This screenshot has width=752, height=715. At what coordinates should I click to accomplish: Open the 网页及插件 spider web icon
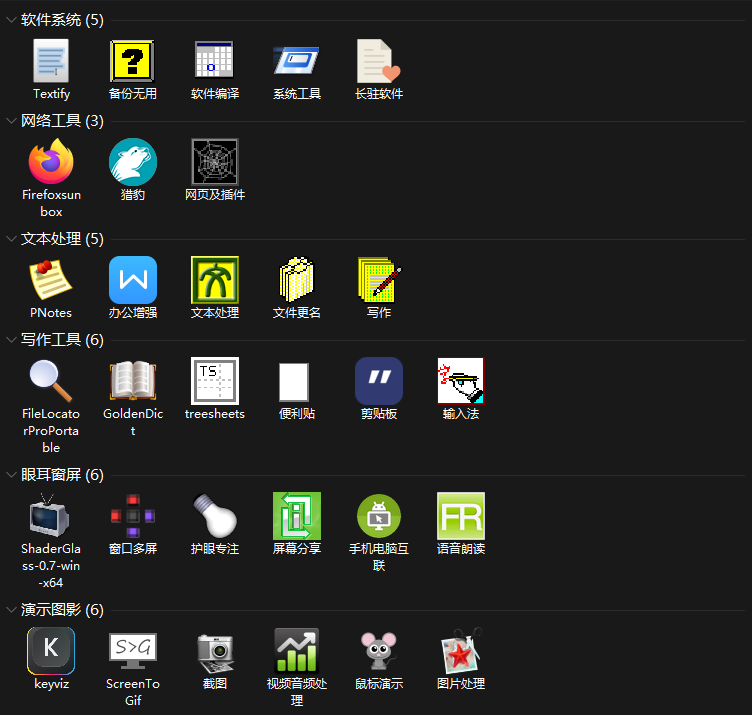[x=214, y=162]
